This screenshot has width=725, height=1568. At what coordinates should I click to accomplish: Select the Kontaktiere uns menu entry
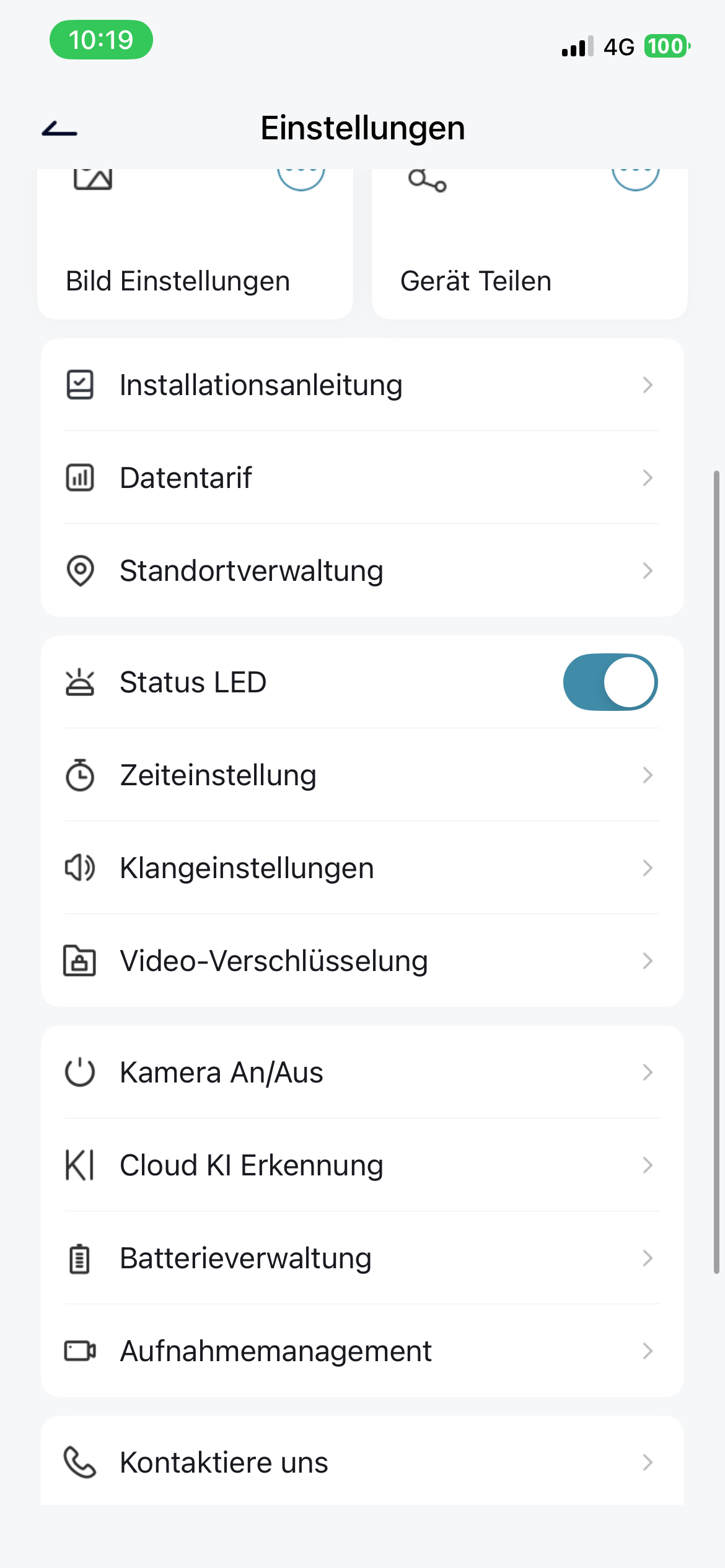click(x=224, y=1462)
